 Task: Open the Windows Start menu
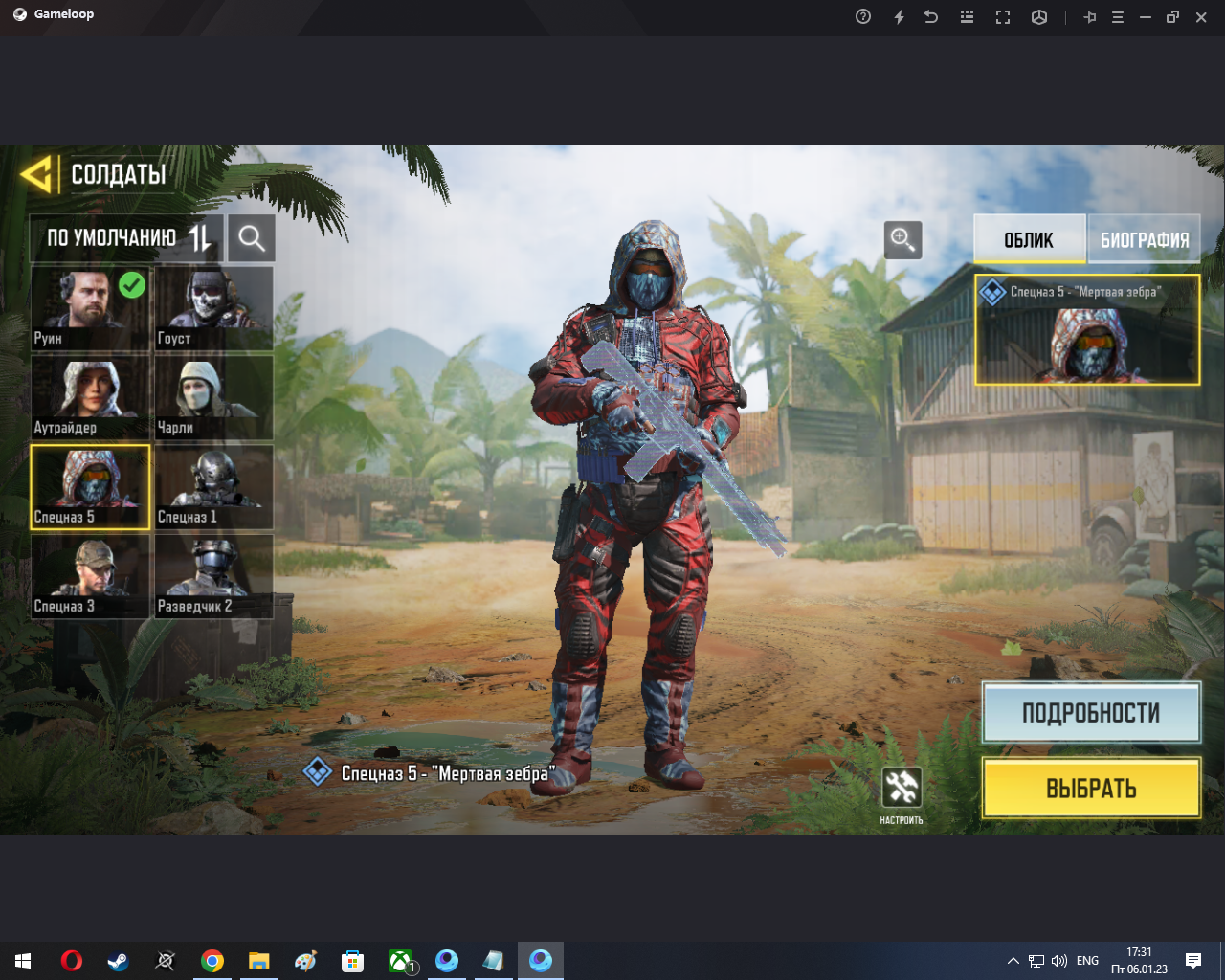click(23, 961)
